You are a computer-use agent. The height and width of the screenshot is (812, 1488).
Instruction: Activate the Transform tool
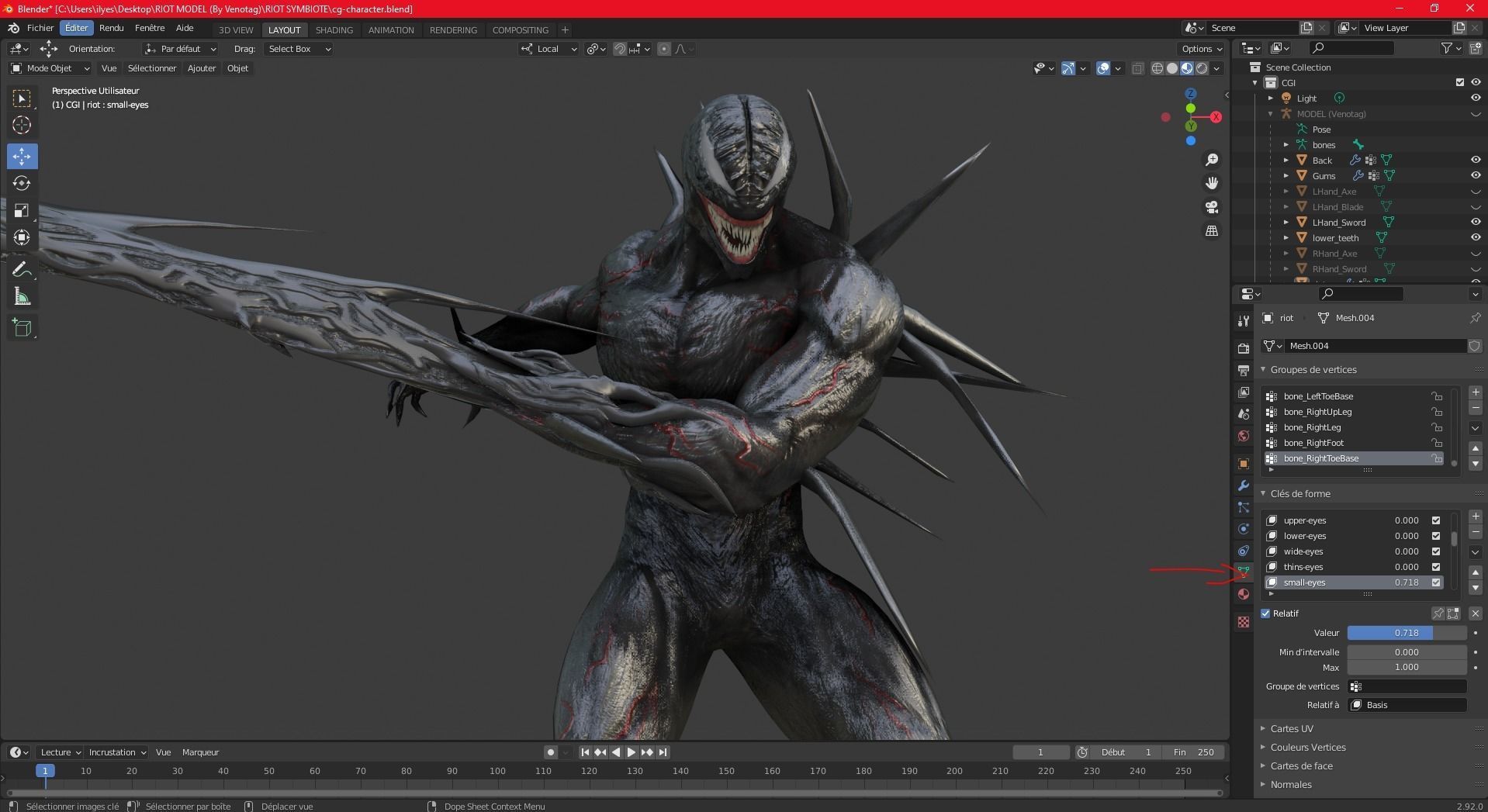[x=22, y=237]
